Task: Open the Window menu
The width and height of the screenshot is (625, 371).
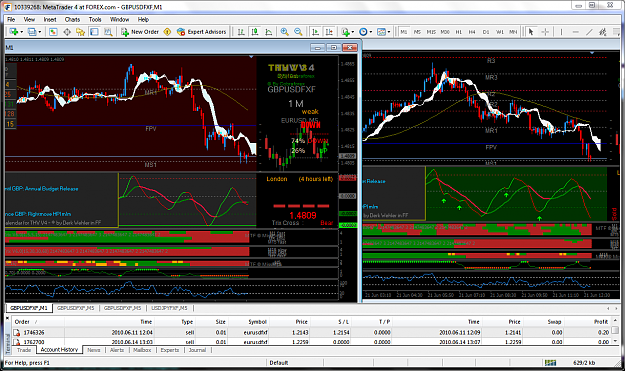Action: pos(119,19)
